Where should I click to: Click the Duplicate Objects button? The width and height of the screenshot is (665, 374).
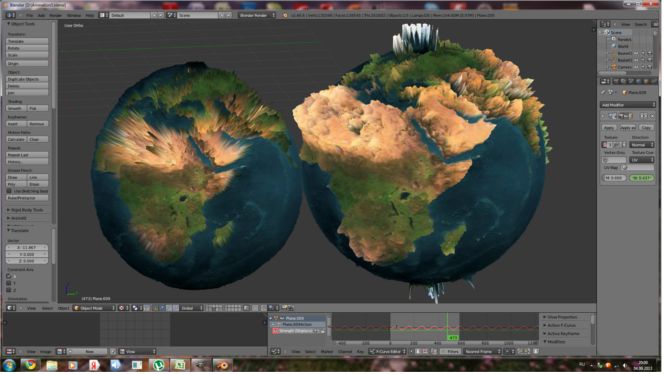pyautogui.click(x=27, y=79)
